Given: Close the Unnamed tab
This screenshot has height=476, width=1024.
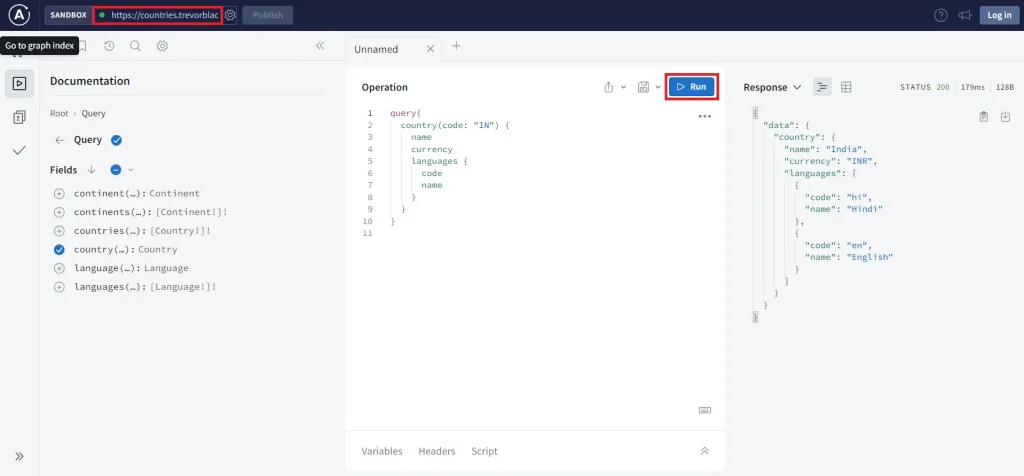Looking at the screenshot, I should [x=430, y=49].
